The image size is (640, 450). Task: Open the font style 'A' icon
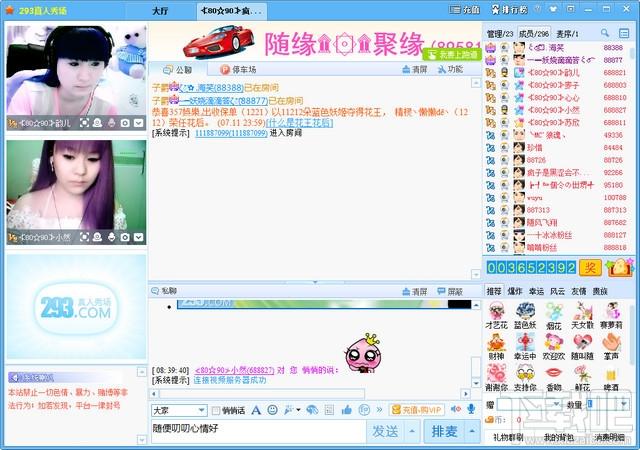tap(256, 410)
